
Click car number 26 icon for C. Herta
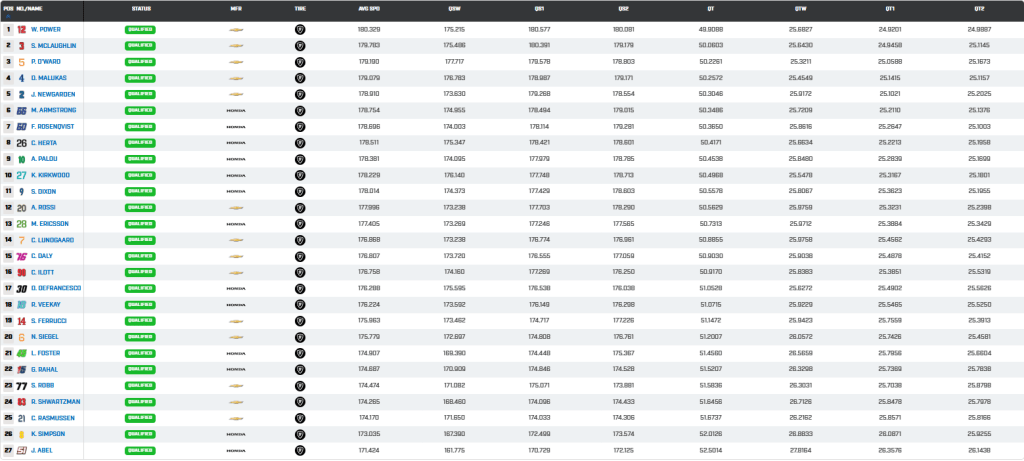click(22, 143)
